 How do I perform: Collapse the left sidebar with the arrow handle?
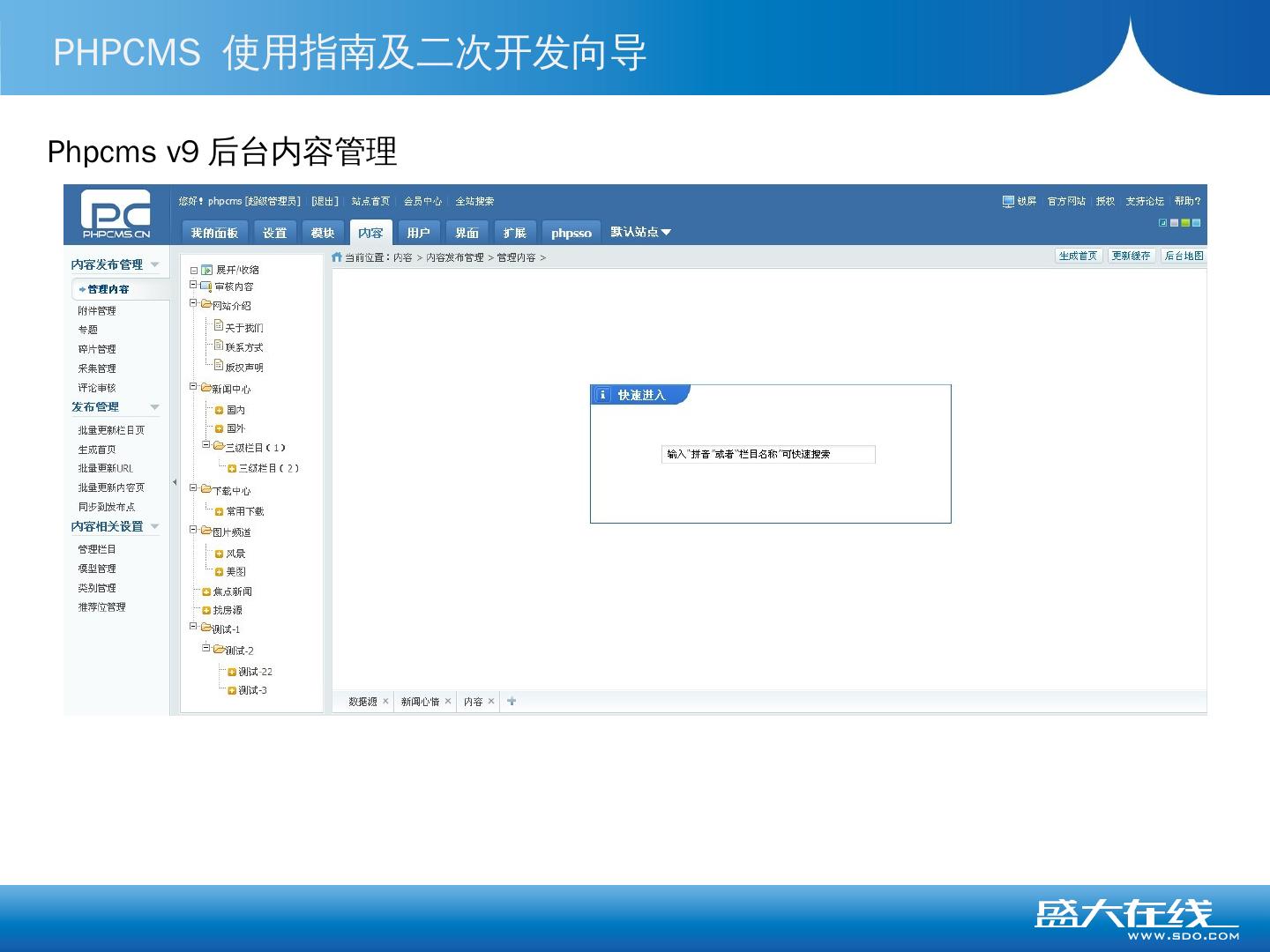click(175, 482)
